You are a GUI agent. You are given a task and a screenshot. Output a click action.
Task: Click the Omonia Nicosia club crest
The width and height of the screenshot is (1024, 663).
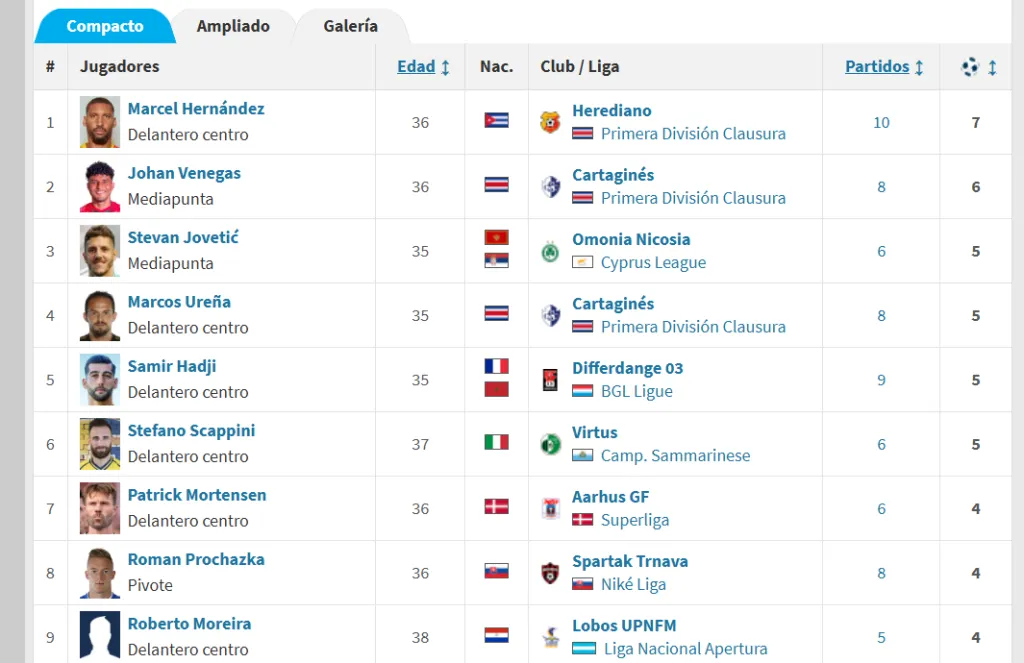point(550,251)
